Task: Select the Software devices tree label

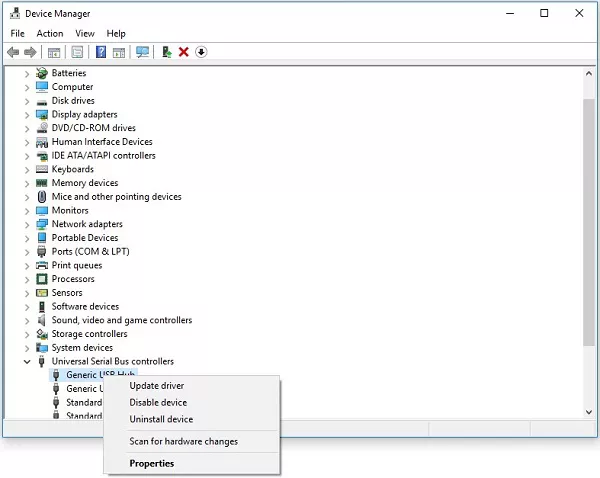Action: point(85,307)
